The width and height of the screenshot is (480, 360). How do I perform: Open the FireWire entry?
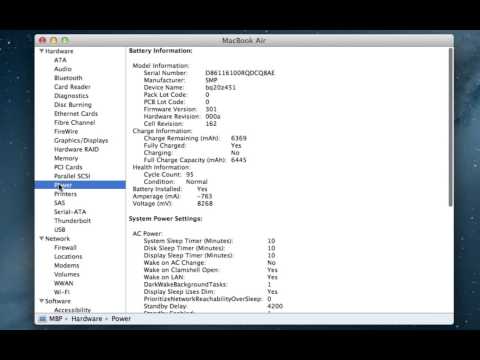pyautogui.click(x=66, y=131)
